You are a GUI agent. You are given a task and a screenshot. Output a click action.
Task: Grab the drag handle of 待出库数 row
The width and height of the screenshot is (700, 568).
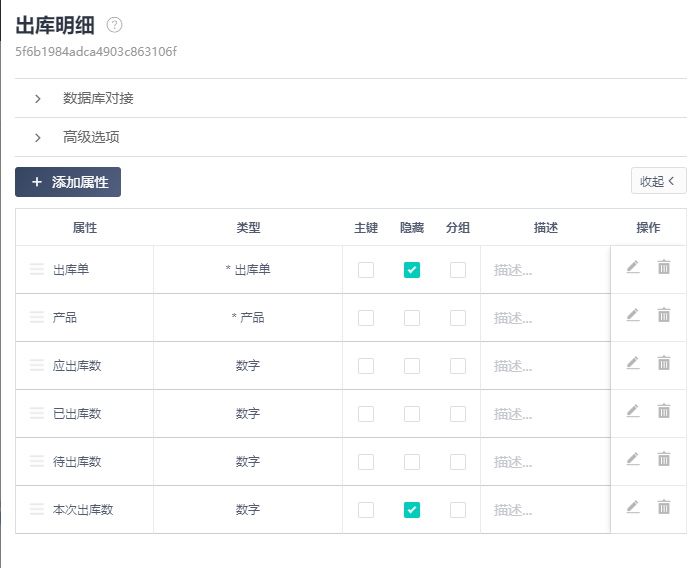coord(37,461)
